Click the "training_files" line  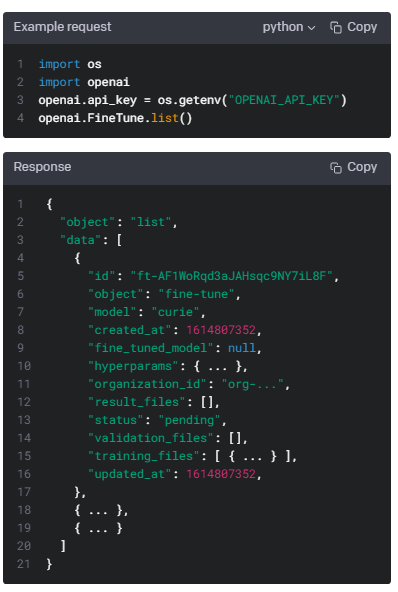(x=192, y=456)
